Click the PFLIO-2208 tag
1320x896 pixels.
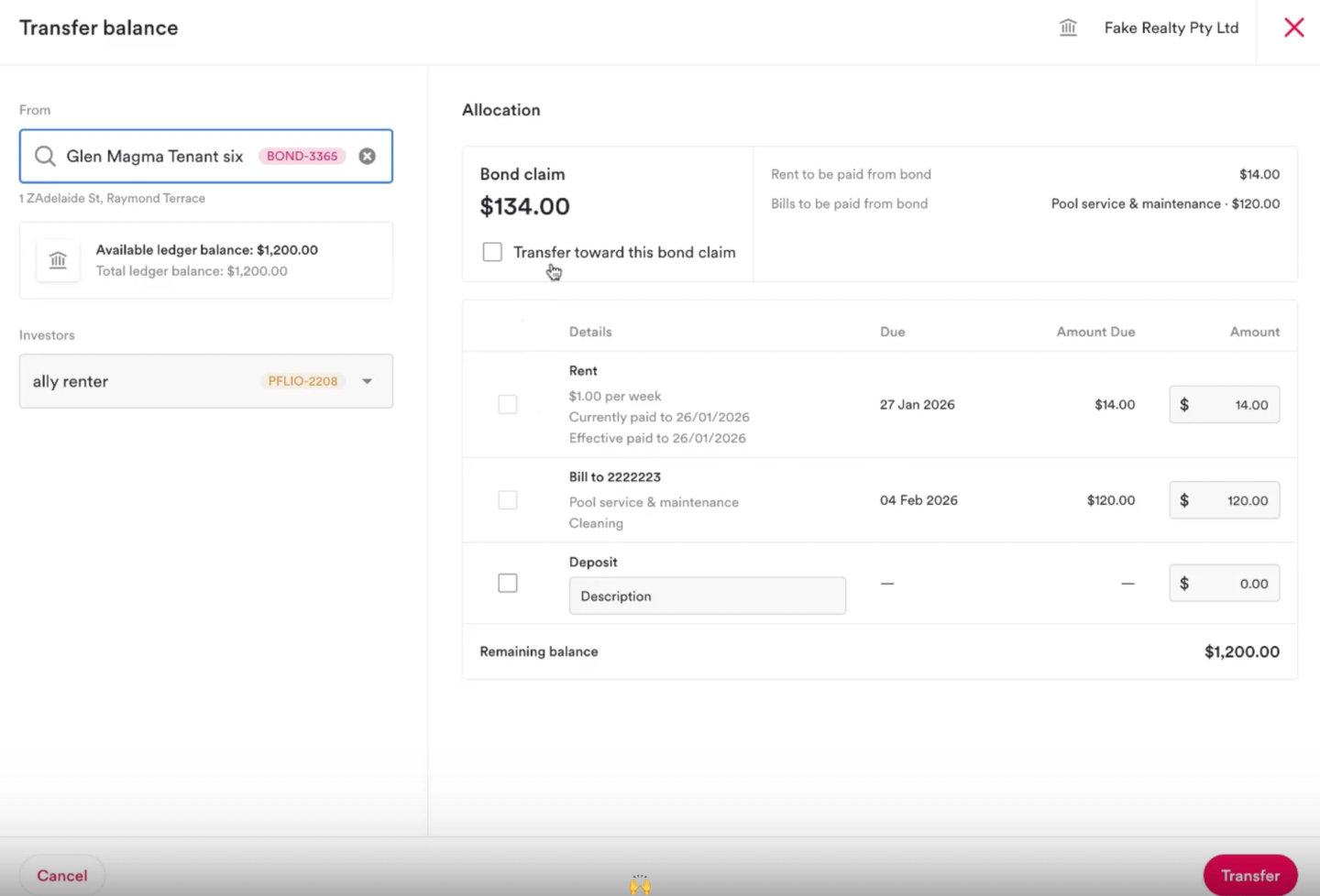(x=302, y=381)
